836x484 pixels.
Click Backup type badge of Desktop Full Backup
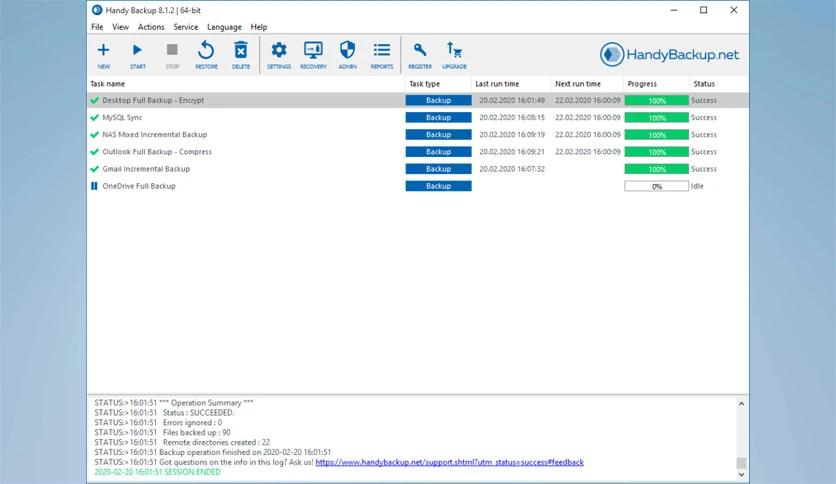pyautogui.click(x=438, y=100)
